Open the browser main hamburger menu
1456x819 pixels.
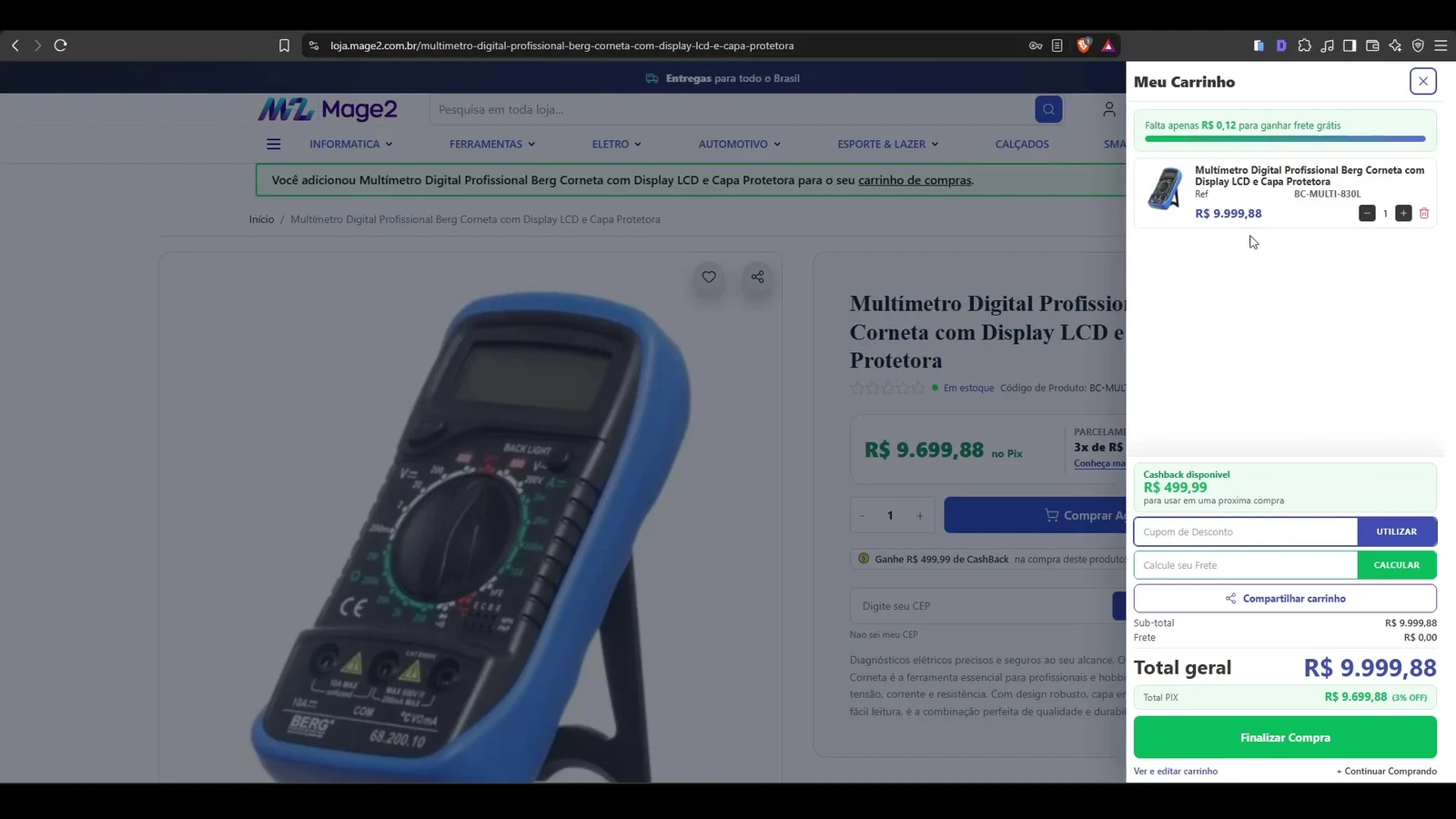(x=1441, y=45)
